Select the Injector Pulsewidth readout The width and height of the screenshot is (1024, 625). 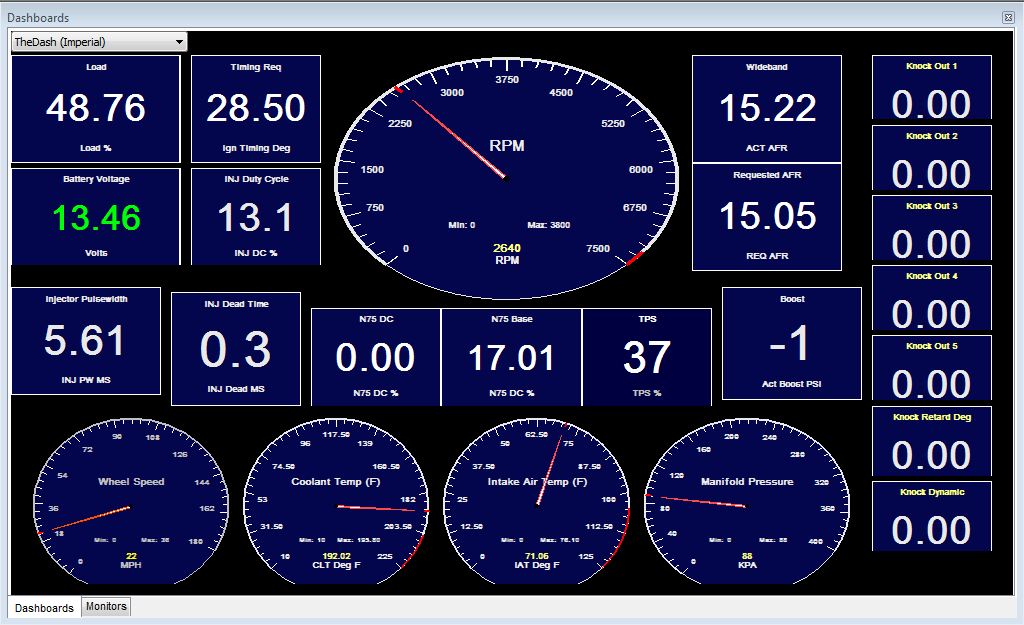[x=86, y=341]
